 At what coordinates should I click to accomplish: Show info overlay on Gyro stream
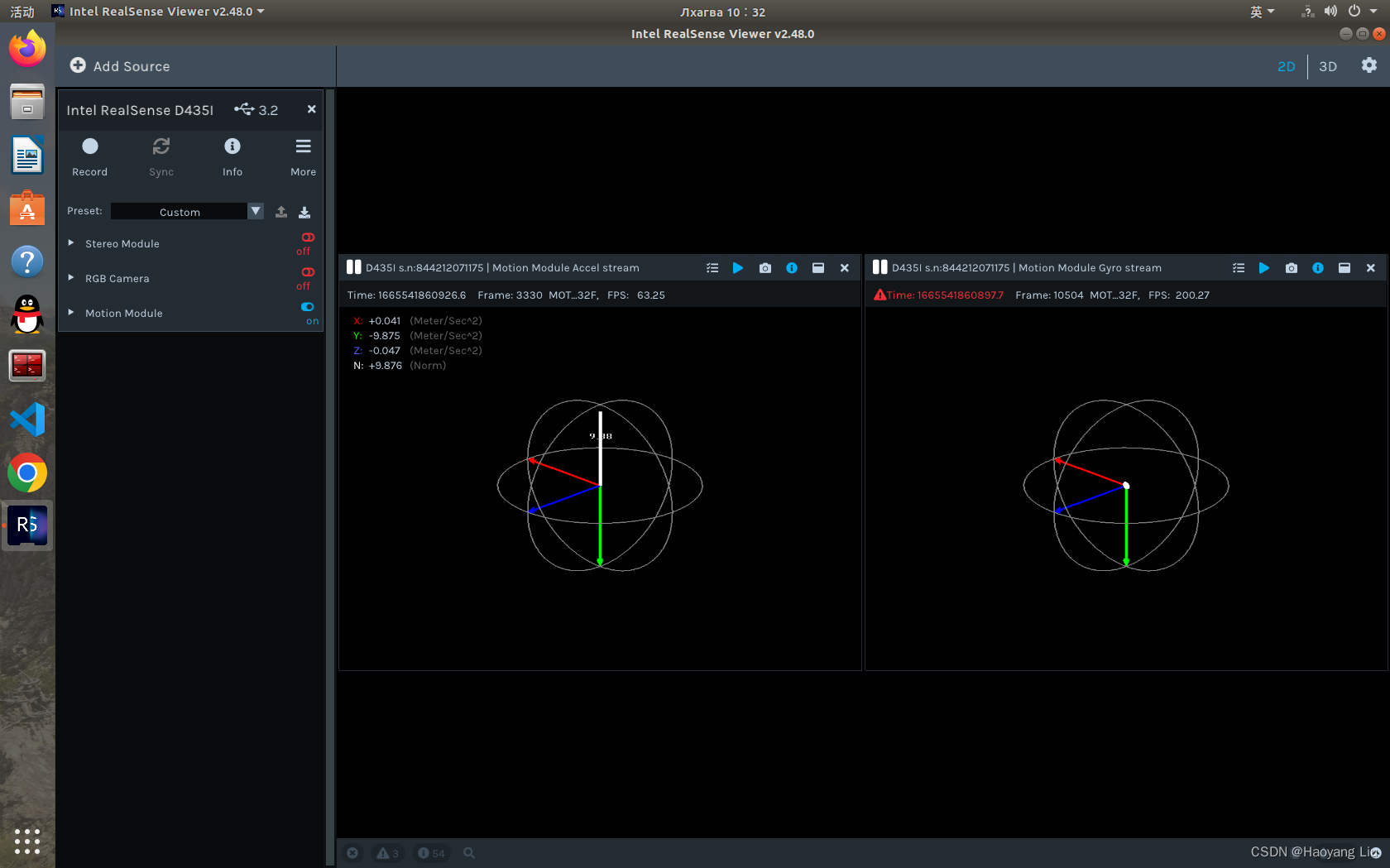tap(1318, 268)
